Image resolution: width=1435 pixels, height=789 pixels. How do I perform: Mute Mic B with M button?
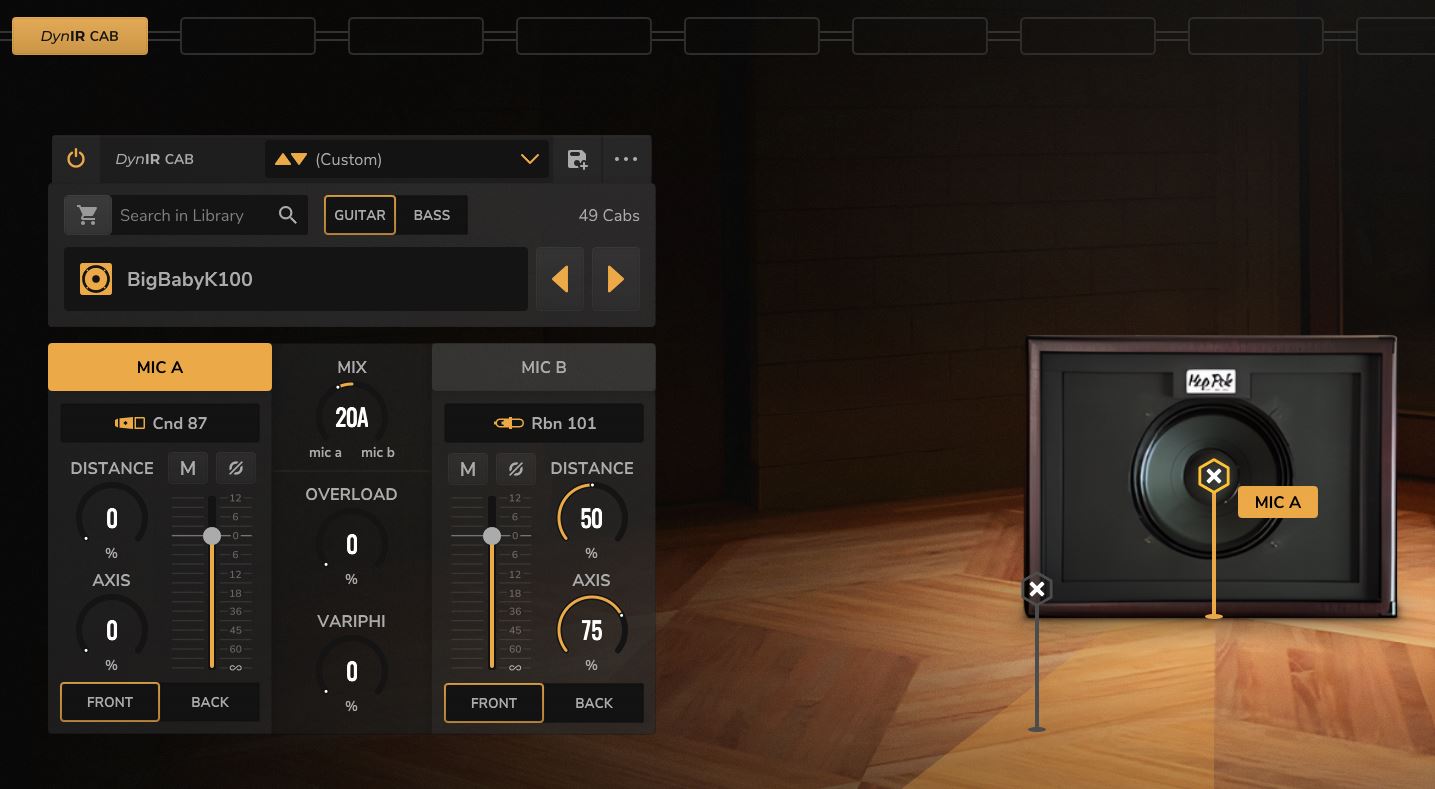point(468,468)
